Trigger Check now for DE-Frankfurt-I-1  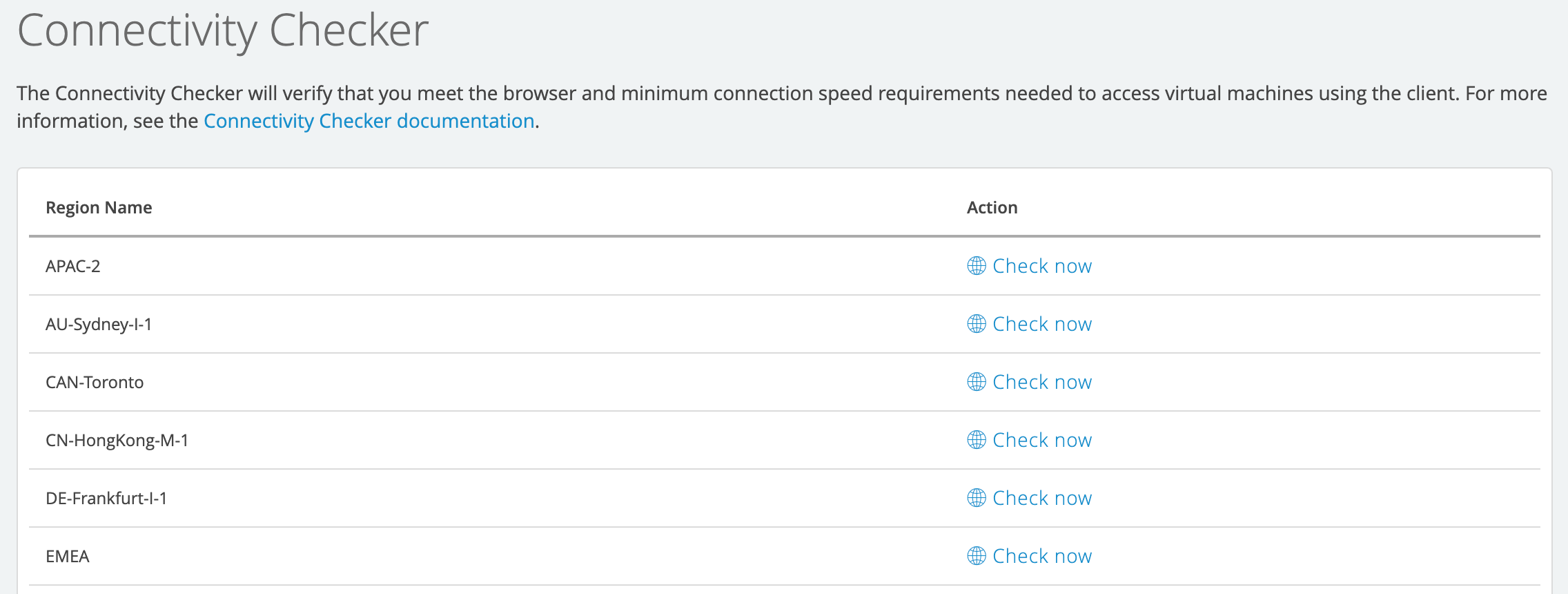(x=1041, y=498)
